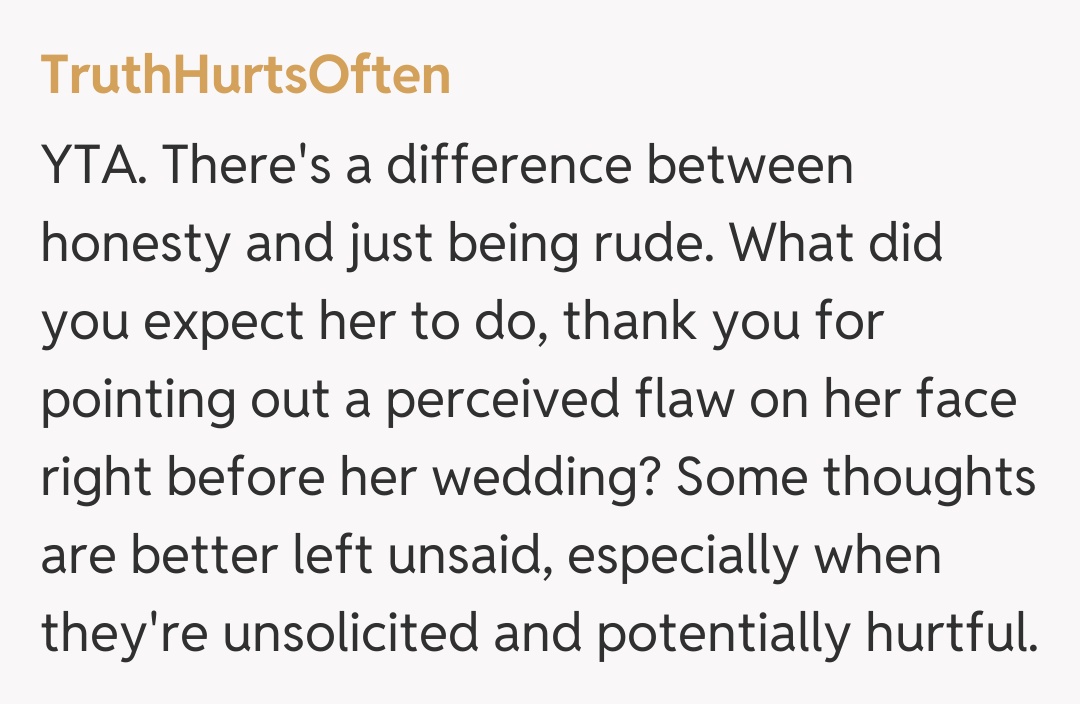Click the word "thoughts" in the comment
The width and height of the screenshot is (1080, 704).
[x=928, y=479]
